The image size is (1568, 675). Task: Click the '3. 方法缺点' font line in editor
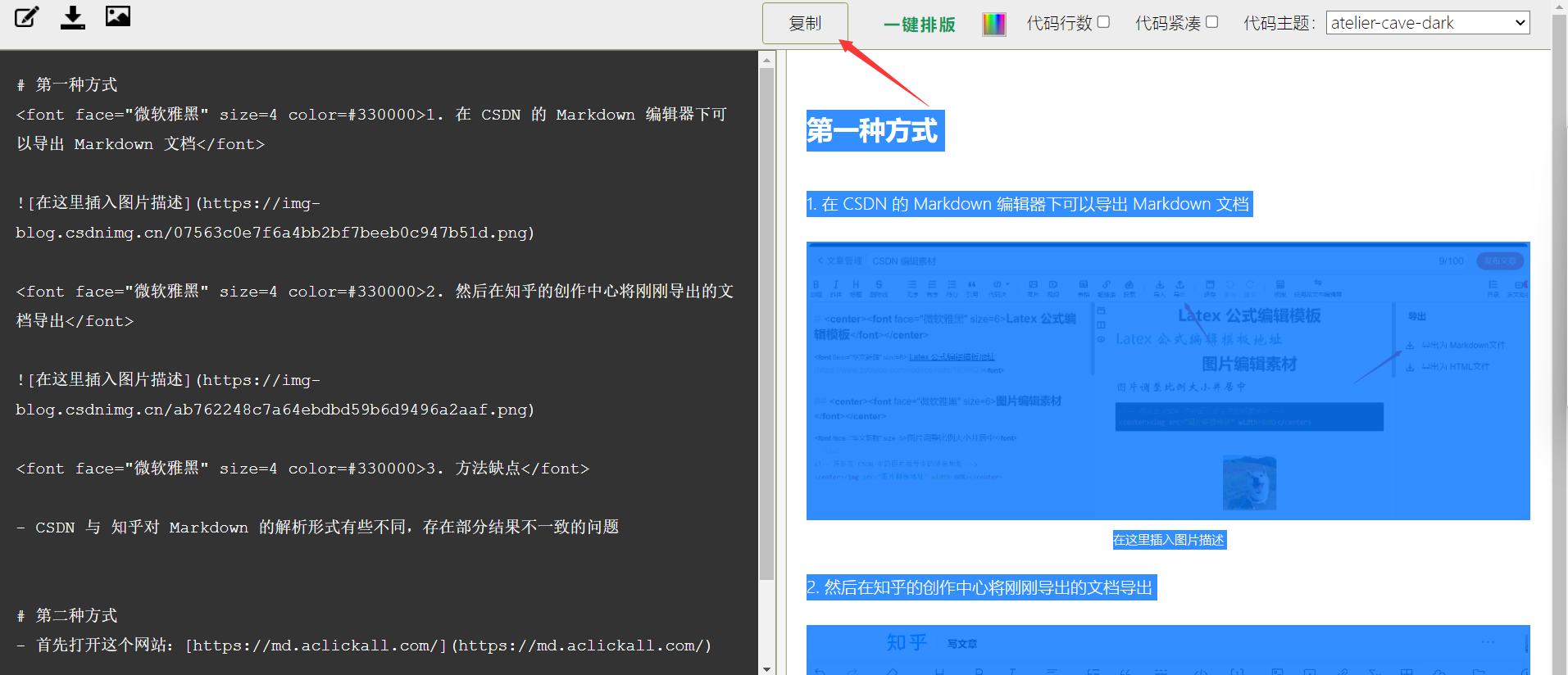pyautogui.click(x=302, y=469)
